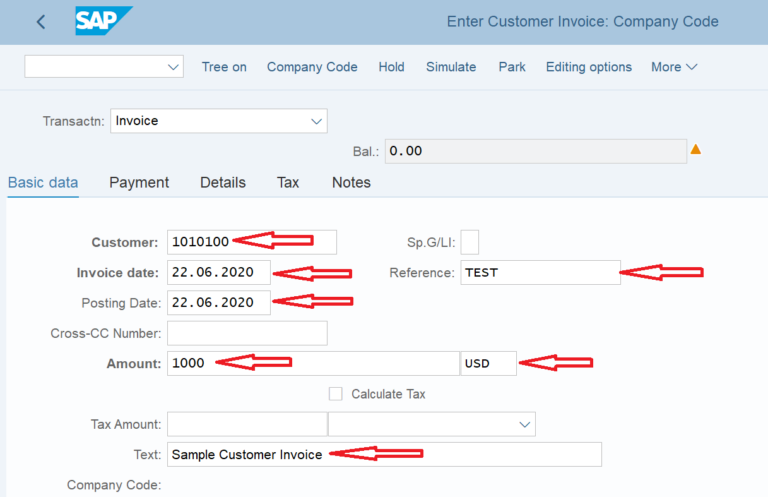Click the Hold button
The height and width of the screenshot is (497, 768).
click(391, 67)
